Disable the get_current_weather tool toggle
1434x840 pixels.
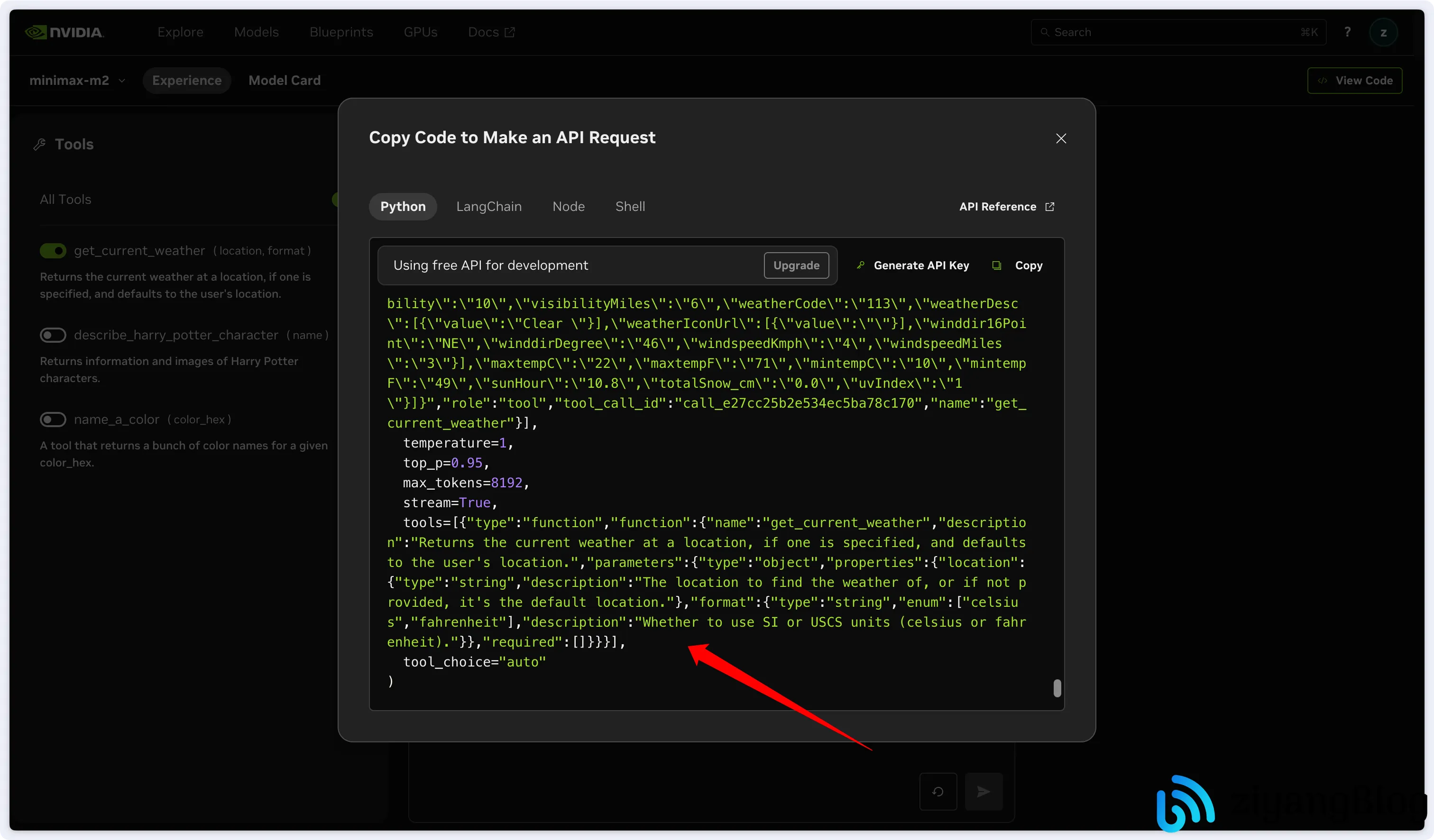tap(53, 251)
